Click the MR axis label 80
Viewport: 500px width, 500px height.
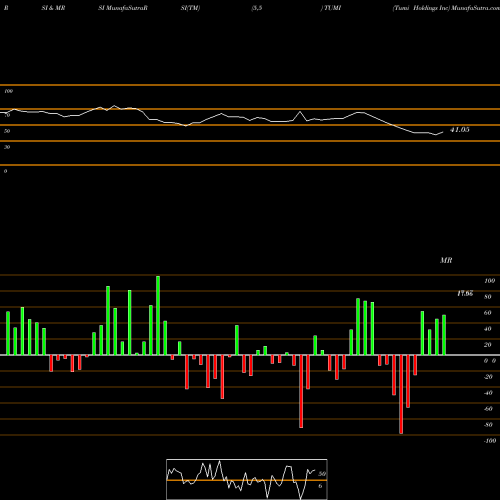tap(488, 297)
